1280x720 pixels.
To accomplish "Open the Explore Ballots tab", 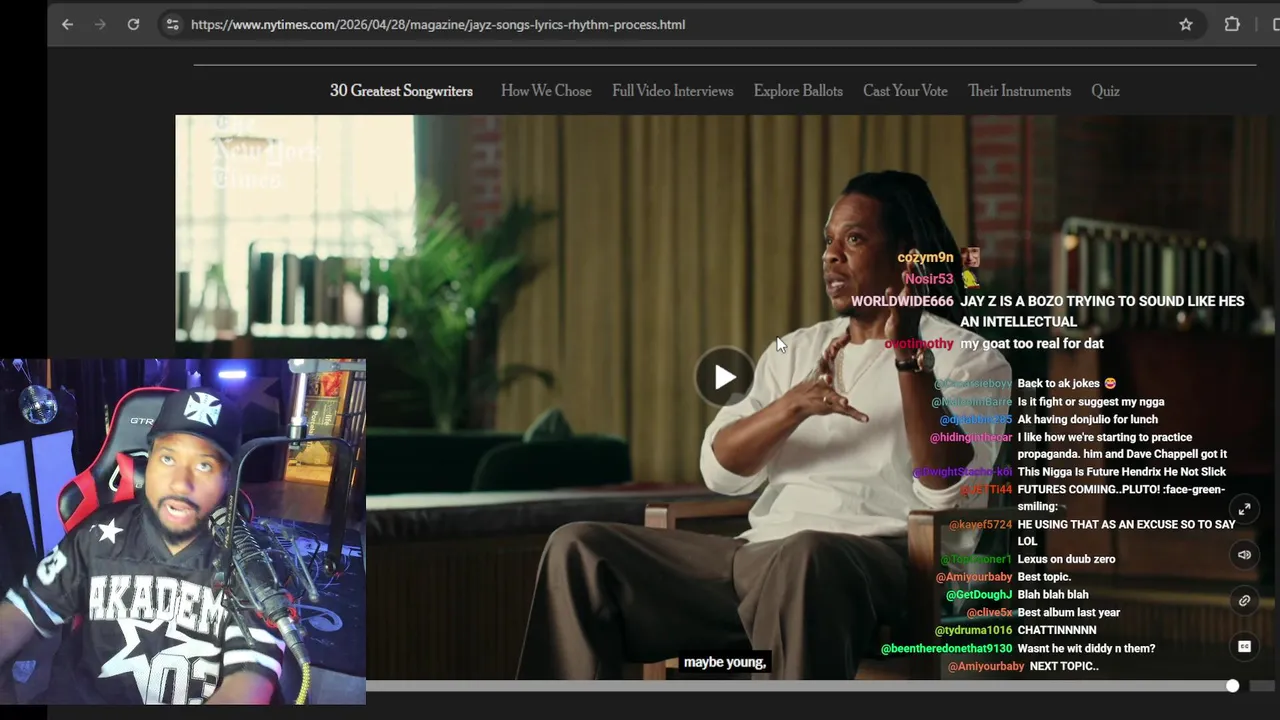I will (x=798, y=91).
